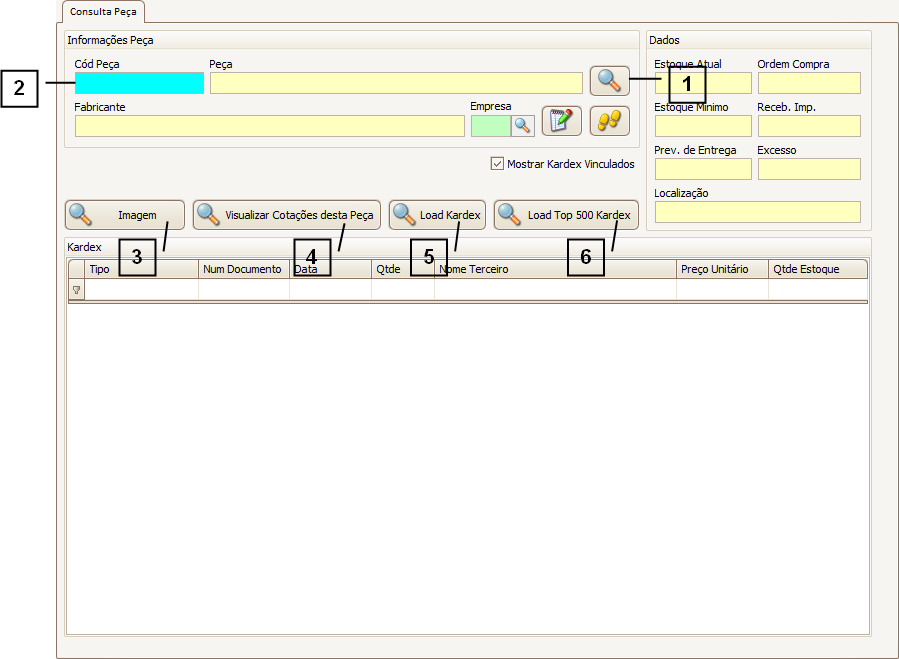The image size is (899, 659).
Task: Click into the Fabricante text field
Action: pyautogui.click(x=269, y=126)
